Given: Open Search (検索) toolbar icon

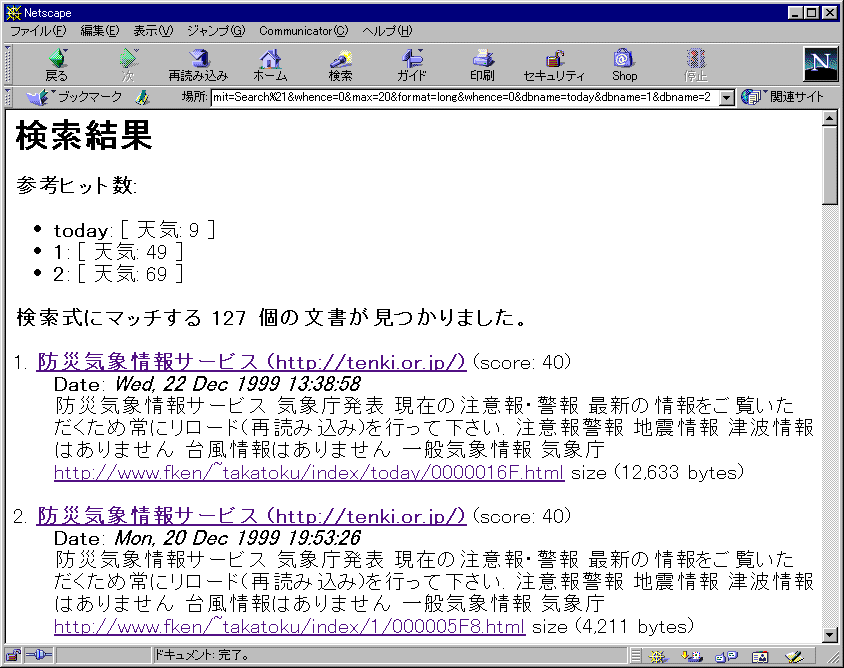Looking at the screenshot, I should [x=340, y=65].
